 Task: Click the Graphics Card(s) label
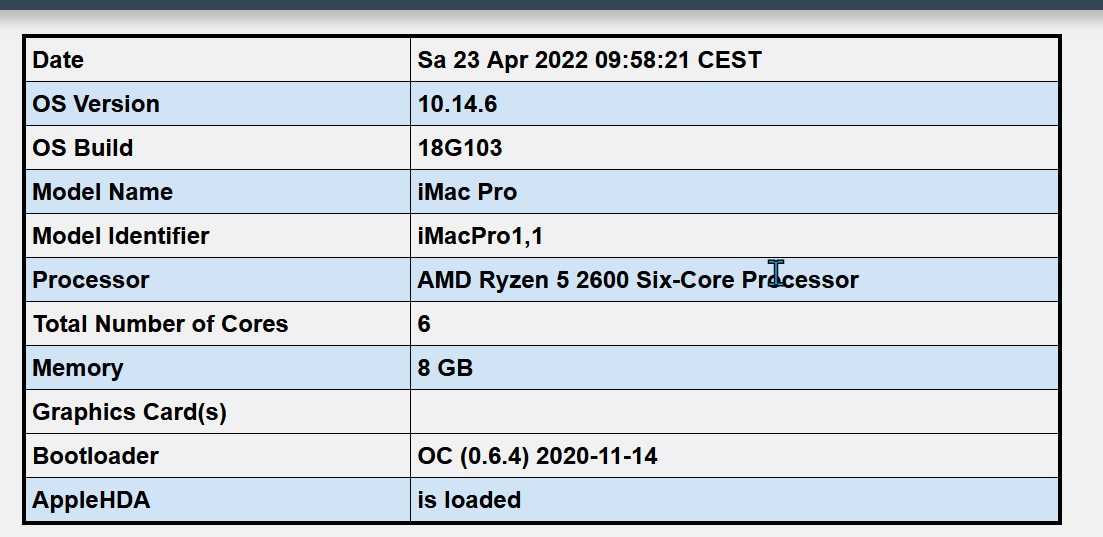click(130, 412)
